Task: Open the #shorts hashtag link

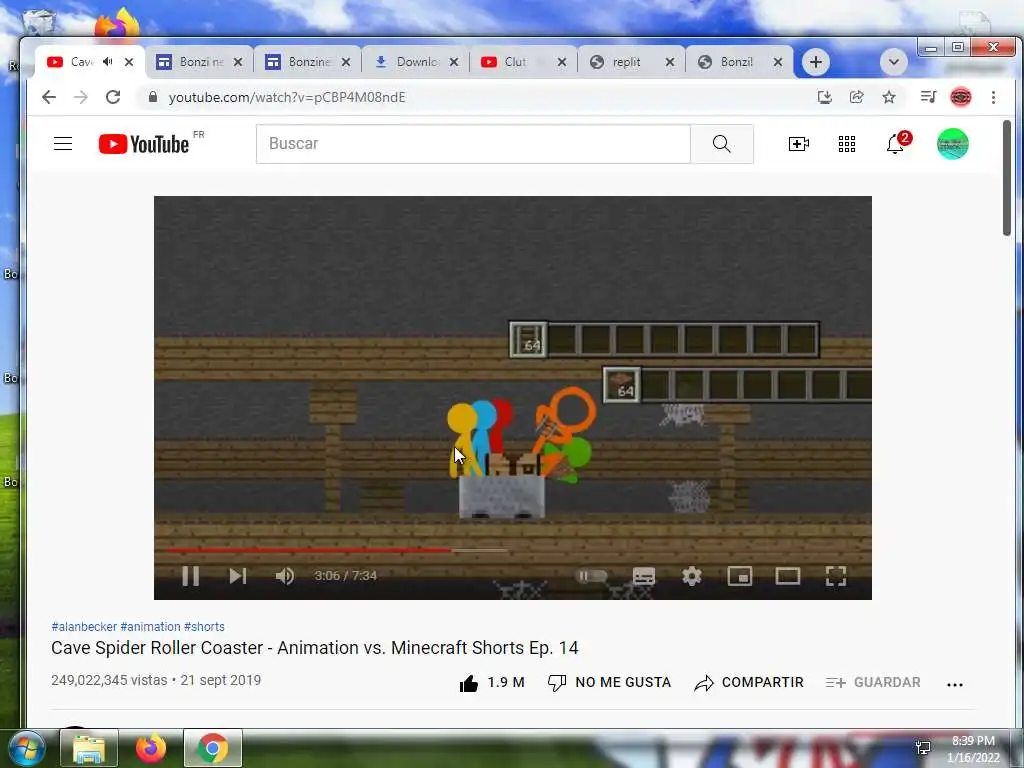Action: (204, 626)
